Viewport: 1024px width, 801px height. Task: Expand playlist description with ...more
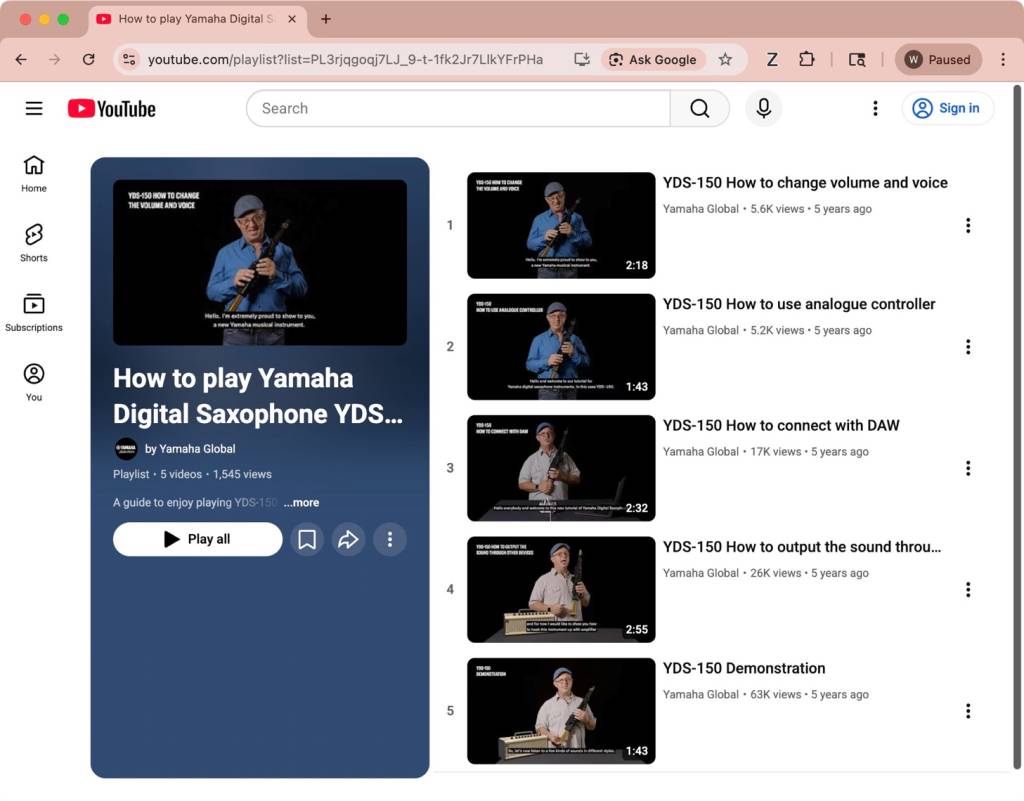301,503
